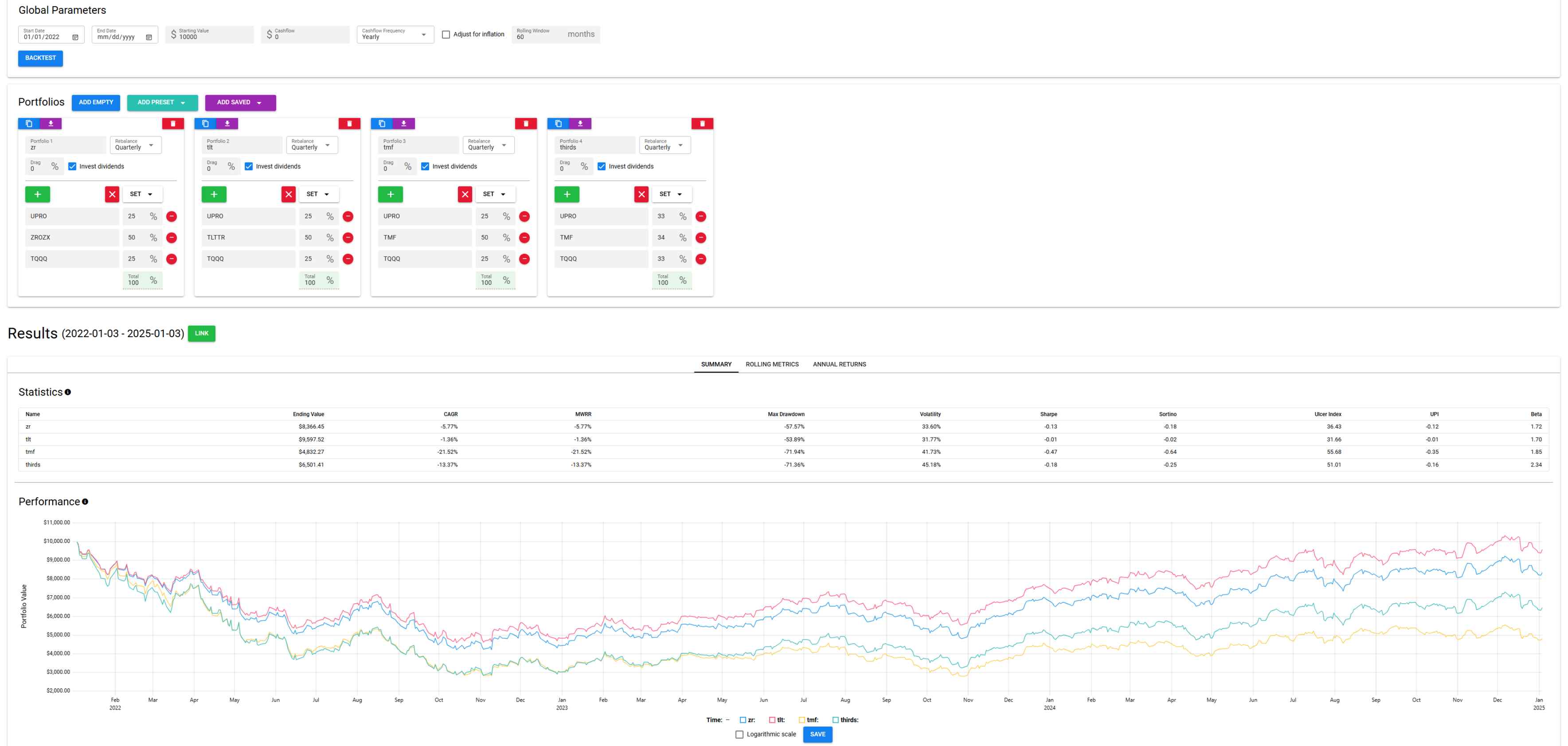Screen dimensions: 1568x746
Task: Click the green Link button
Action: 201,333
